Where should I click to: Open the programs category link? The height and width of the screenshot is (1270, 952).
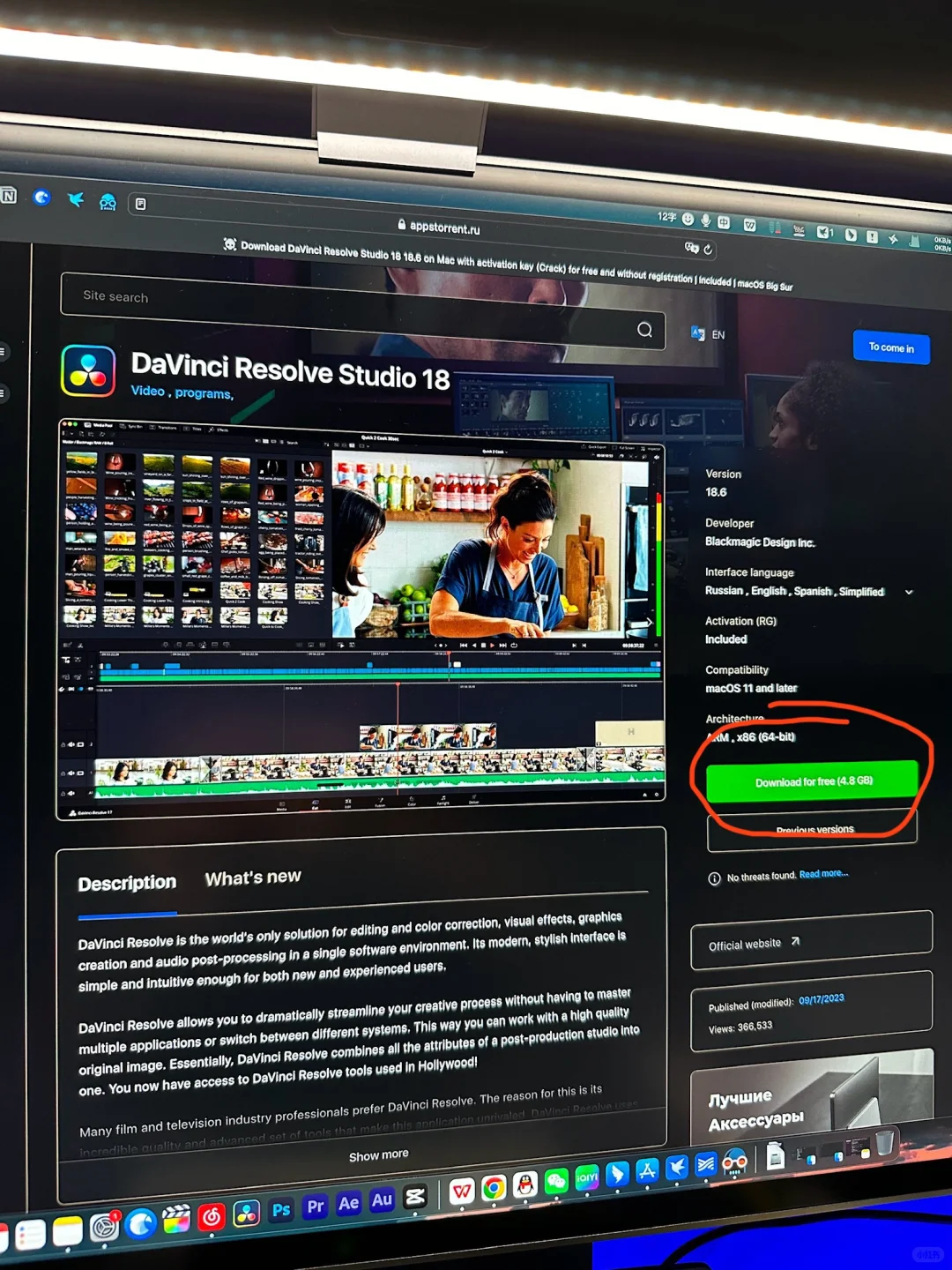(x=203, y=393)
